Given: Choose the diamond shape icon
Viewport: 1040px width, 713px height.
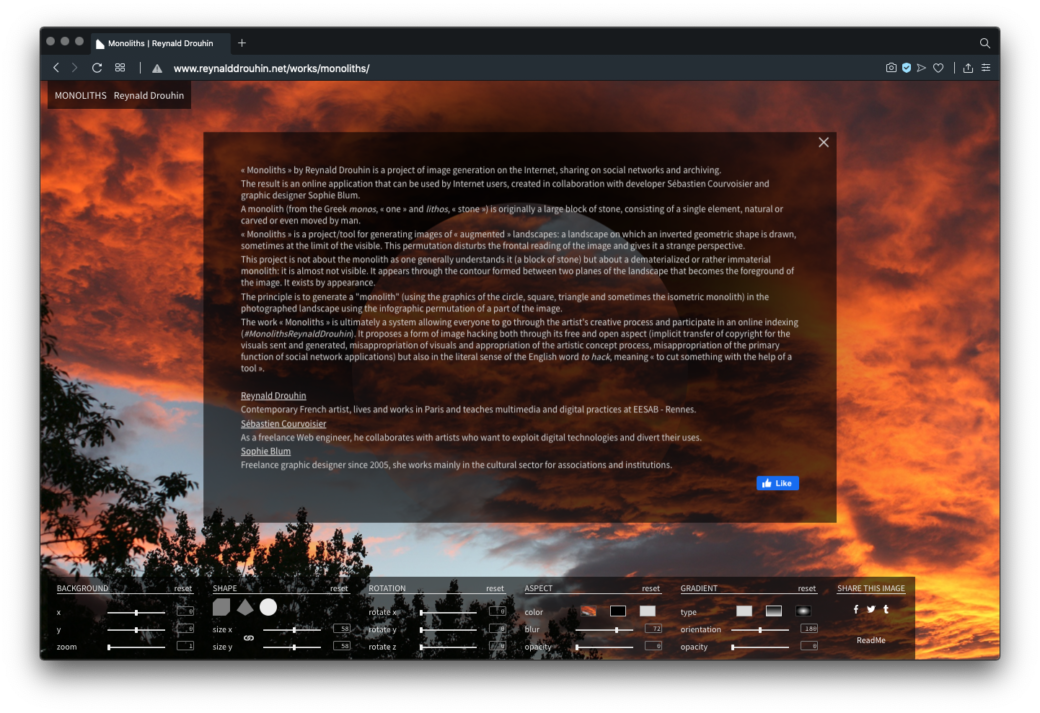Looking at the screenshot, I should pyautogui.click(x=245, y=607).
